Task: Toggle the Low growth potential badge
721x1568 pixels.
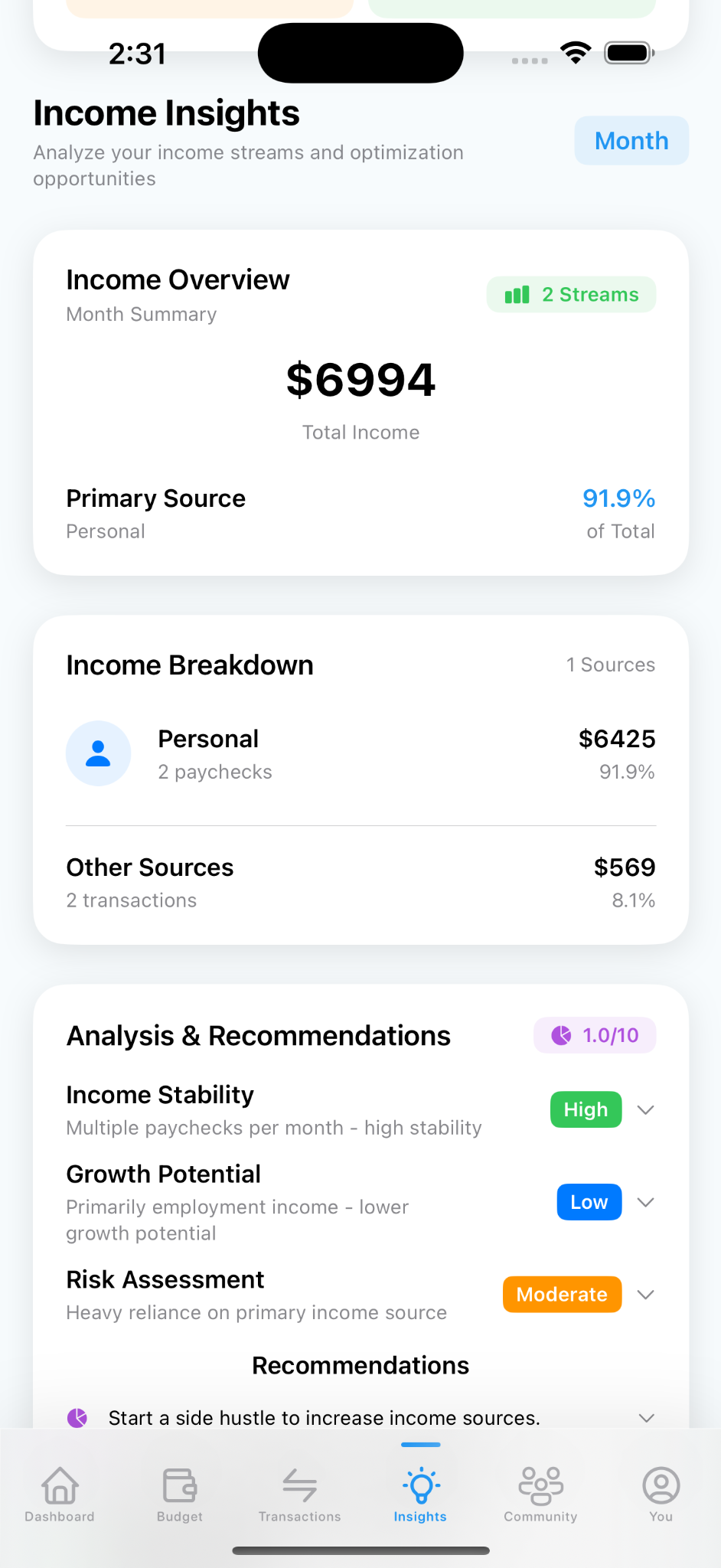Action: (588, 1202)
